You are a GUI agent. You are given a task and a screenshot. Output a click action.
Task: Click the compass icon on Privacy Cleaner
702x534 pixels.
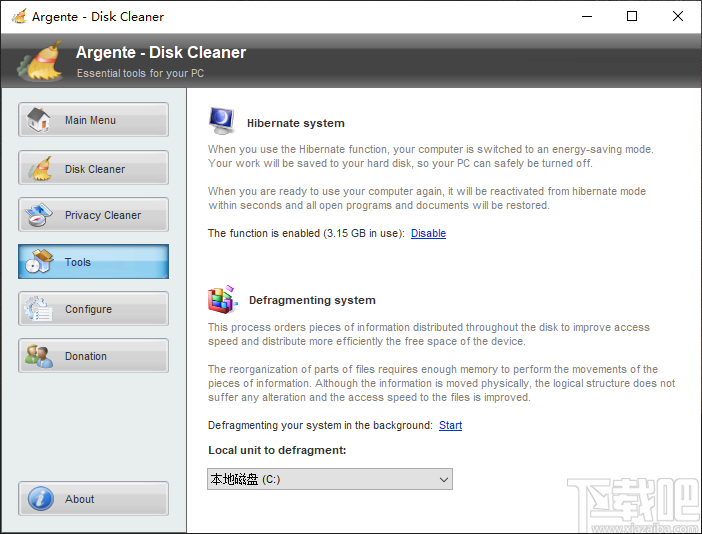[39, 215]
